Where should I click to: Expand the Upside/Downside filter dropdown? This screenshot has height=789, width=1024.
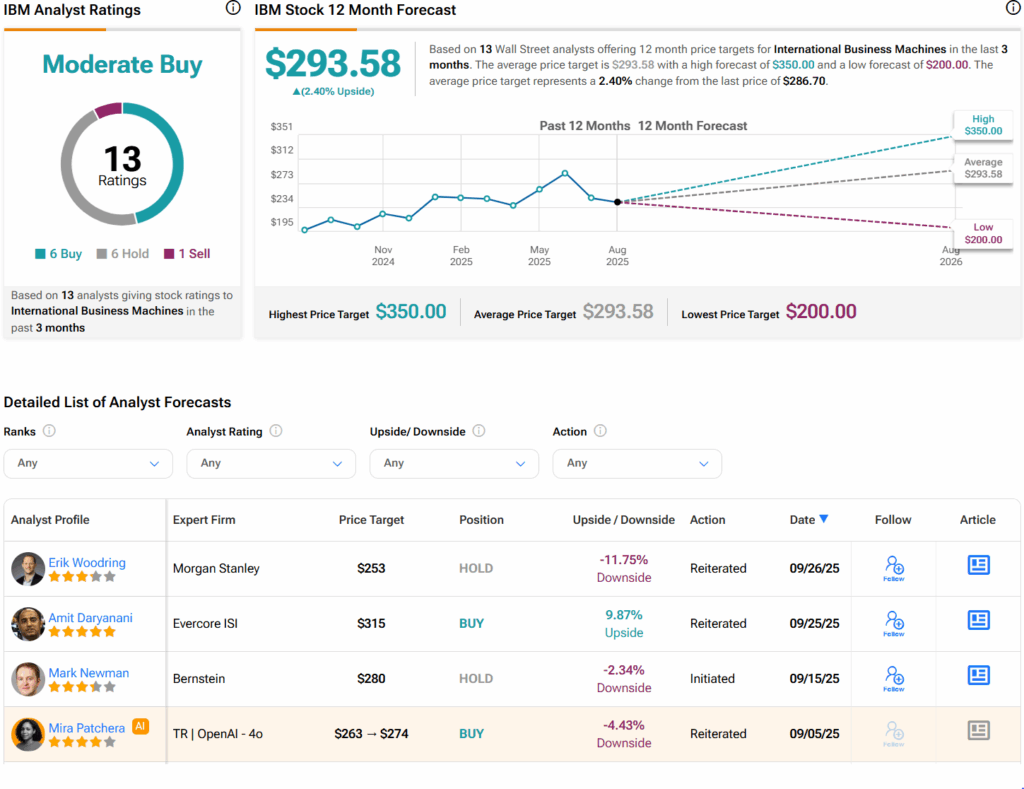[454, 463]
